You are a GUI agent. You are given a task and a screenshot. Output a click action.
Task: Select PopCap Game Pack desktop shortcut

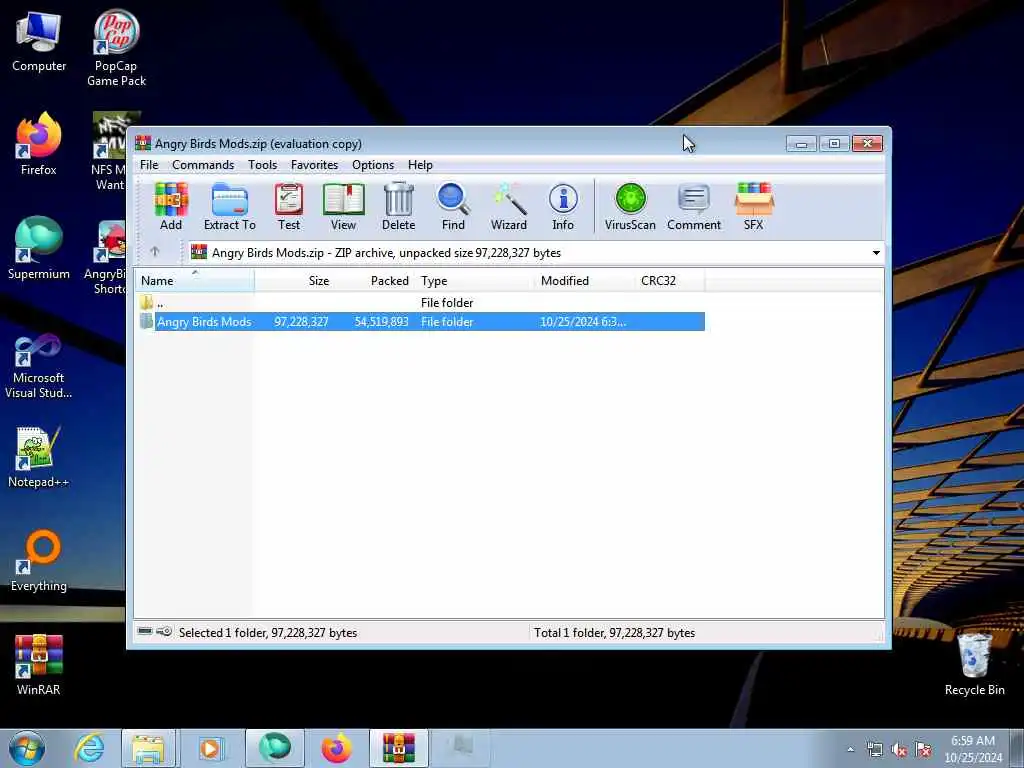pos(116,48)
